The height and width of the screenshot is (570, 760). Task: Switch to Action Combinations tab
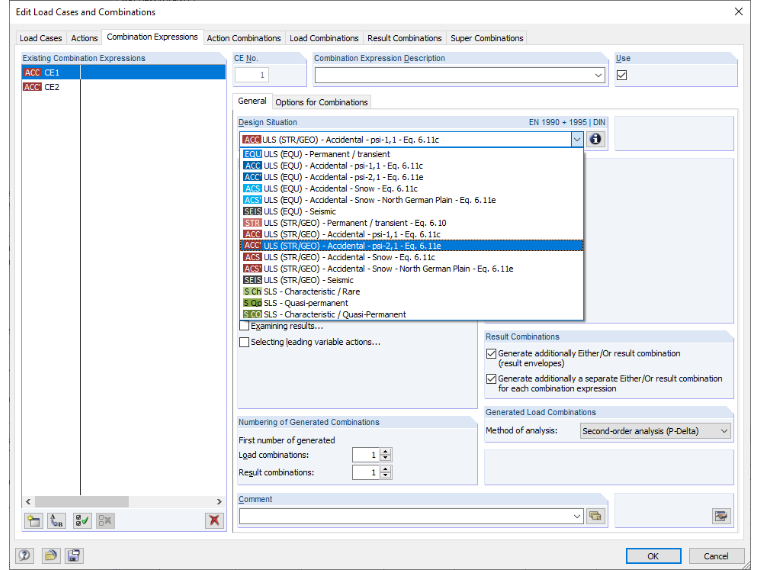coord(244,38)
